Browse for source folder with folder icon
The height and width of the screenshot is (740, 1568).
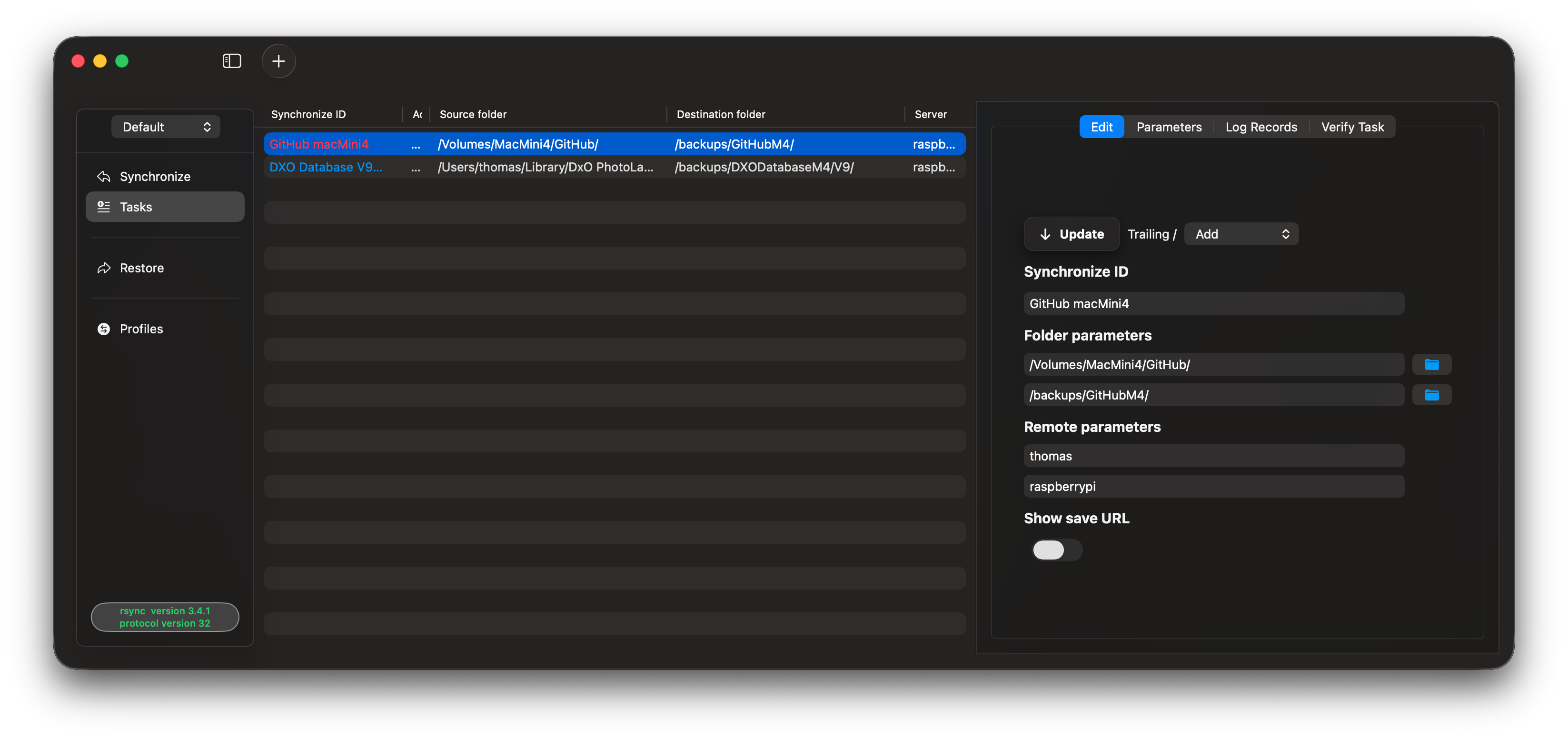click(1431, 365)
